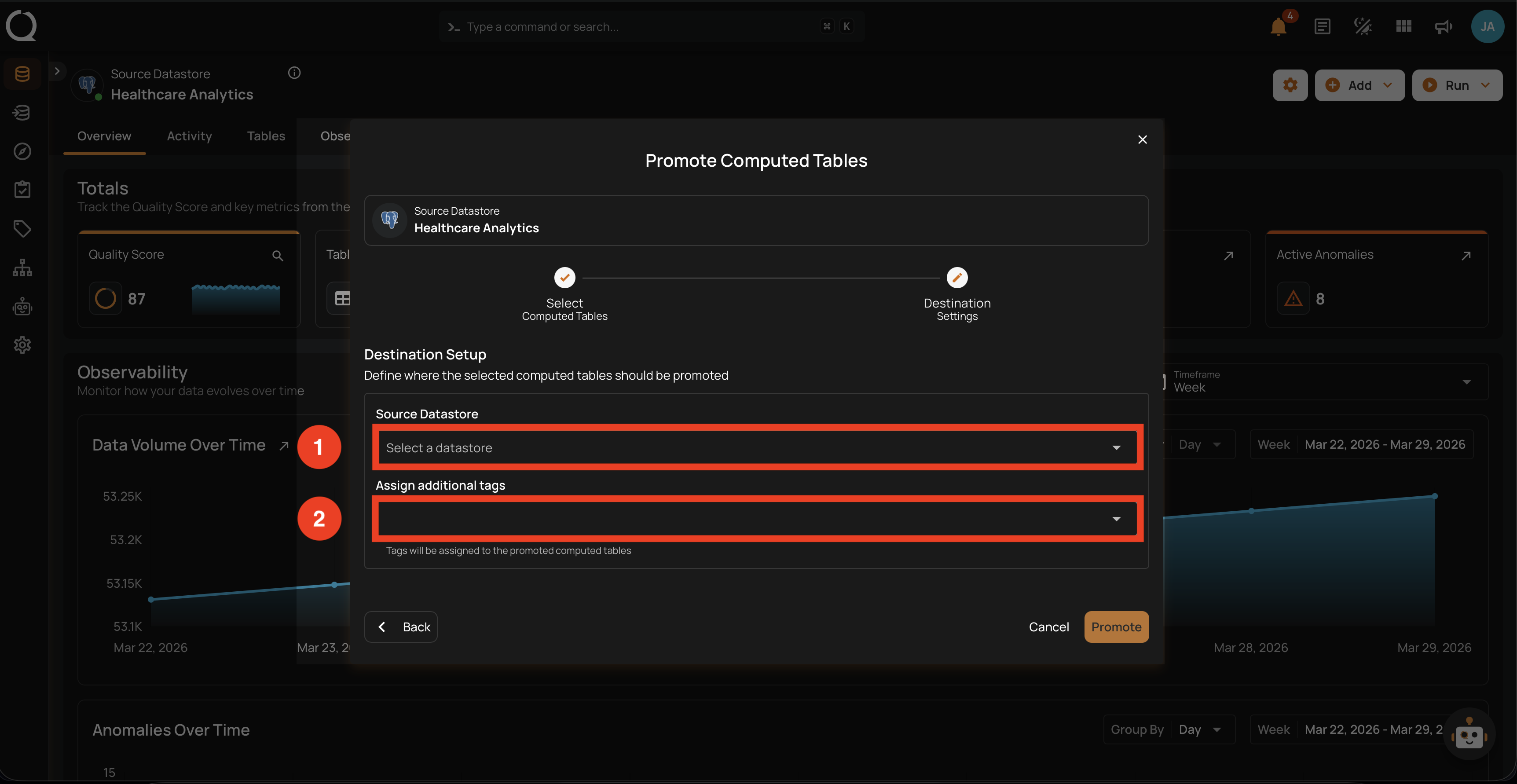Click the datastore info icon
The image size is (1517, 784).
294,73
